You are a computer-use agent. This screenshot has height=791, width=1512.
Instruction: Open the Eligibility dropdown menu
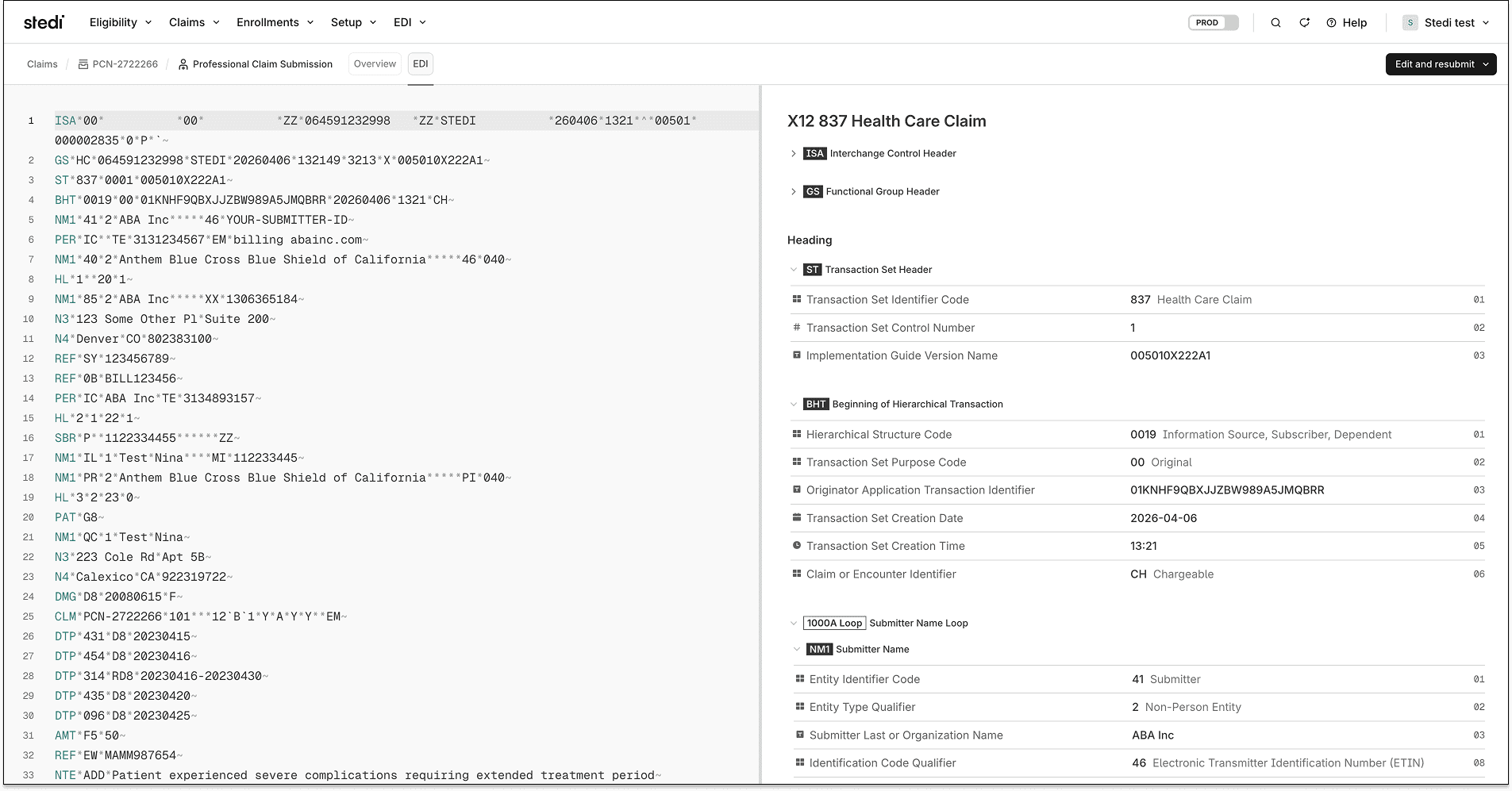[120, 23]
